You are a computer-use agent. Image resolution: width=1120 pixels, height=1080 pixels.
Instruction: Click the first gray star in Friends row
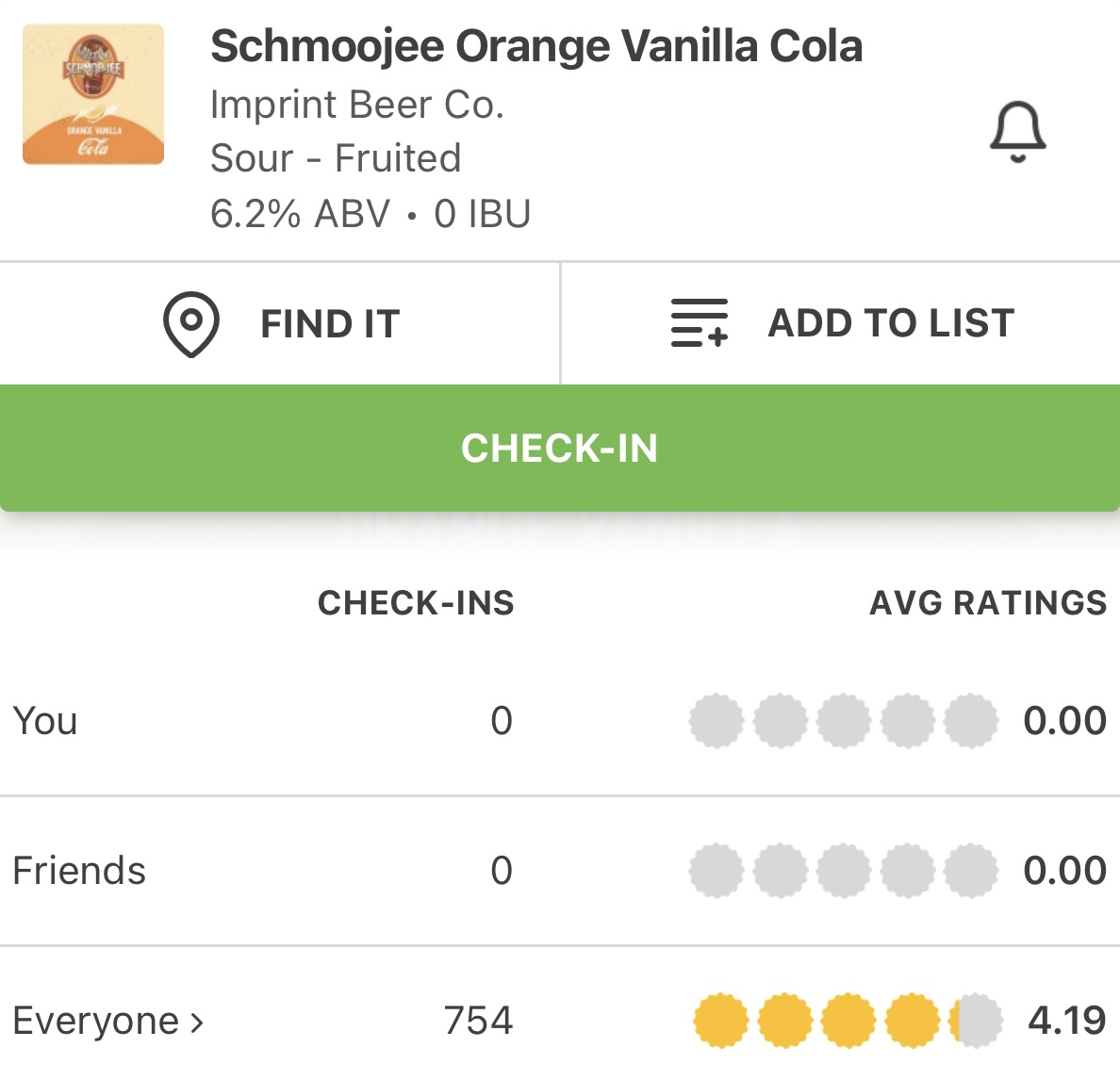(x=716, y=871)
